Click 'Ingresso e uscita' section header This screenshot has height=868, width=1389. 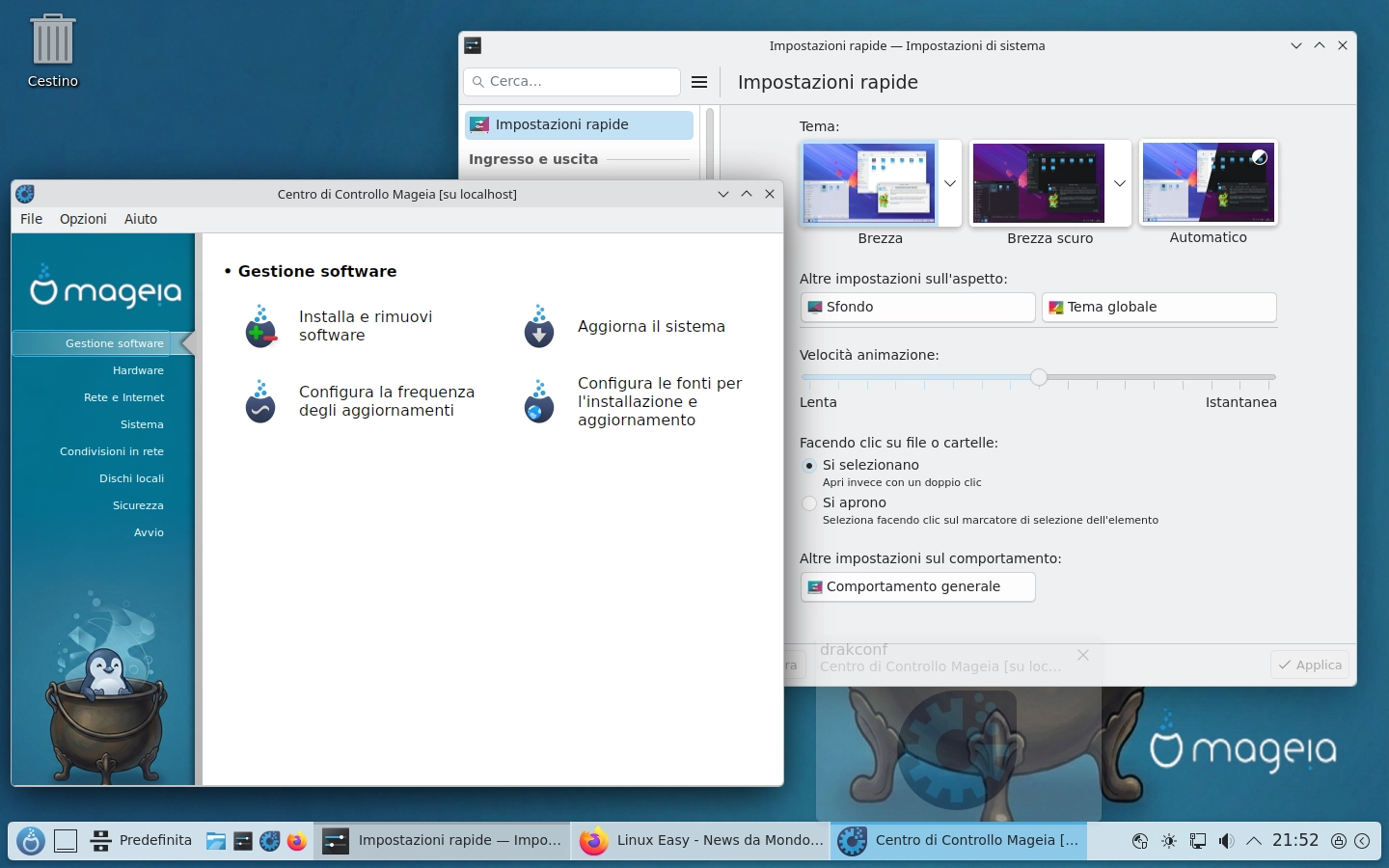pyautogui.click(x=533, y=159)
